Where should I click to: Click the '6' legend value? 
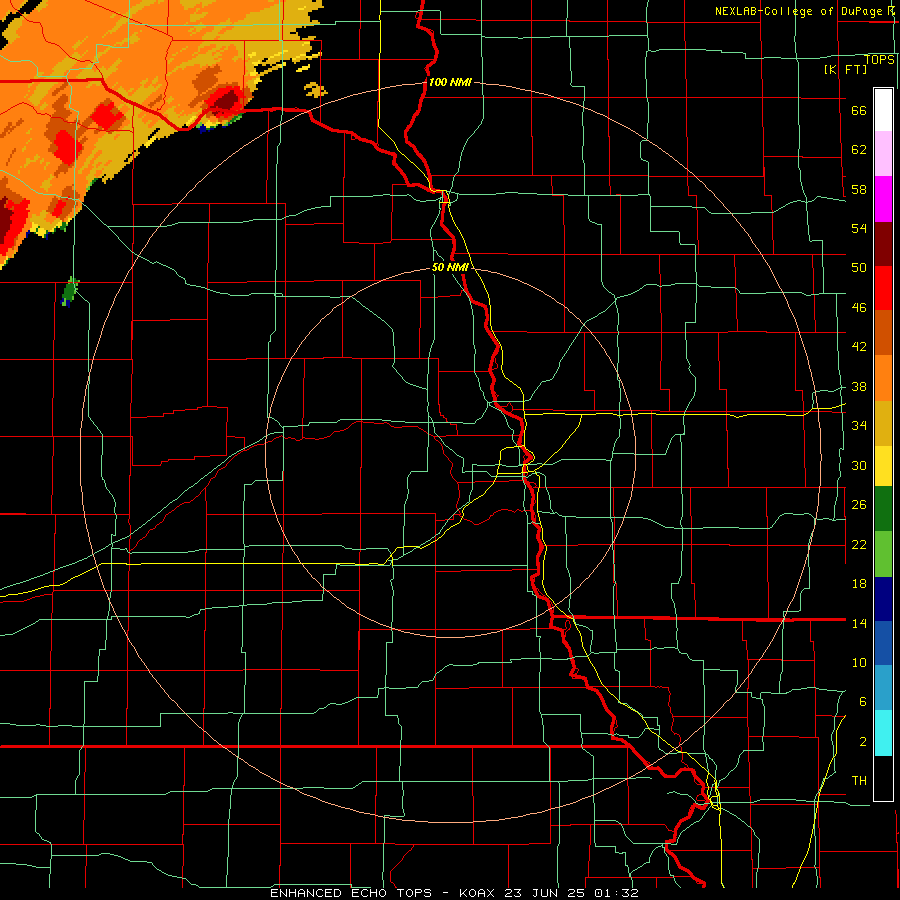863,701
